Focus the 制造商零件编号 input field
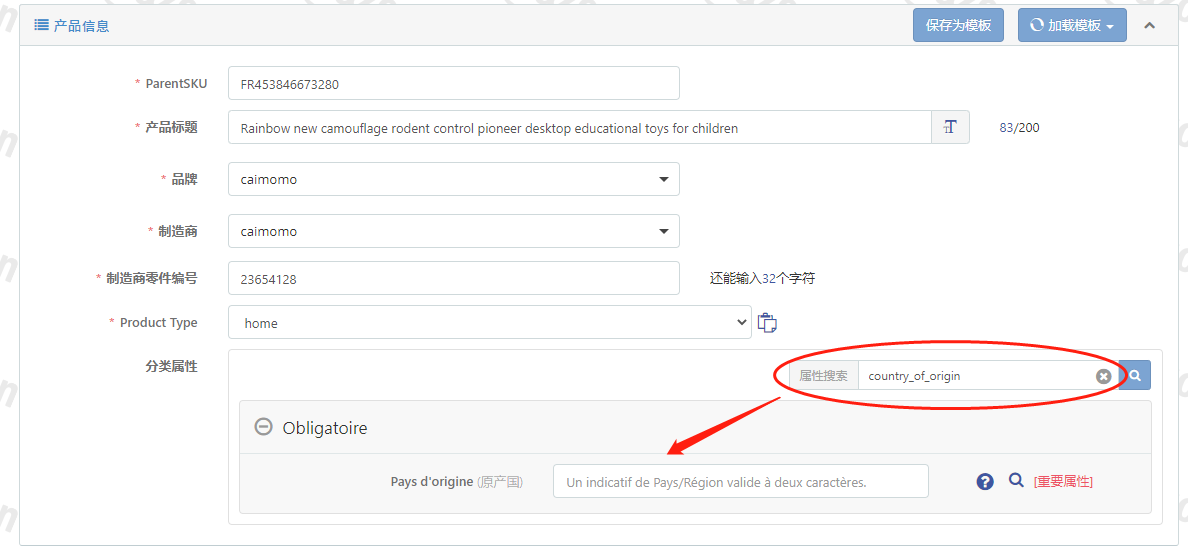Viewport: 1188px width, 555px height. click(453, 279)
